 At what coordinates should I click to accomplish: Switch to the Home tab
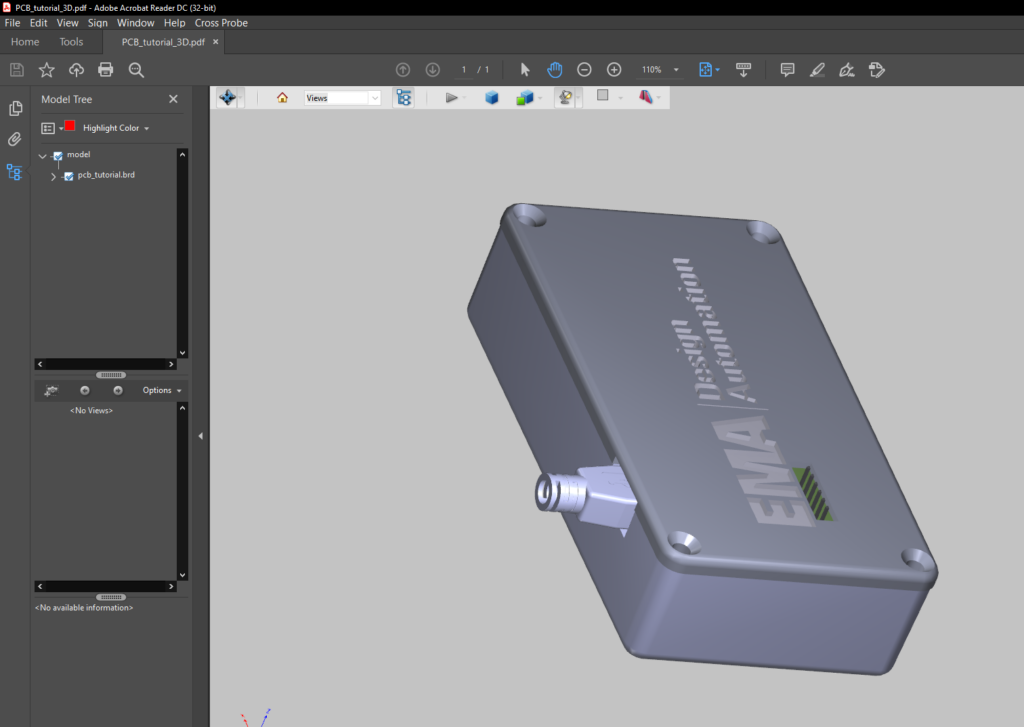[x=25, y=42]
